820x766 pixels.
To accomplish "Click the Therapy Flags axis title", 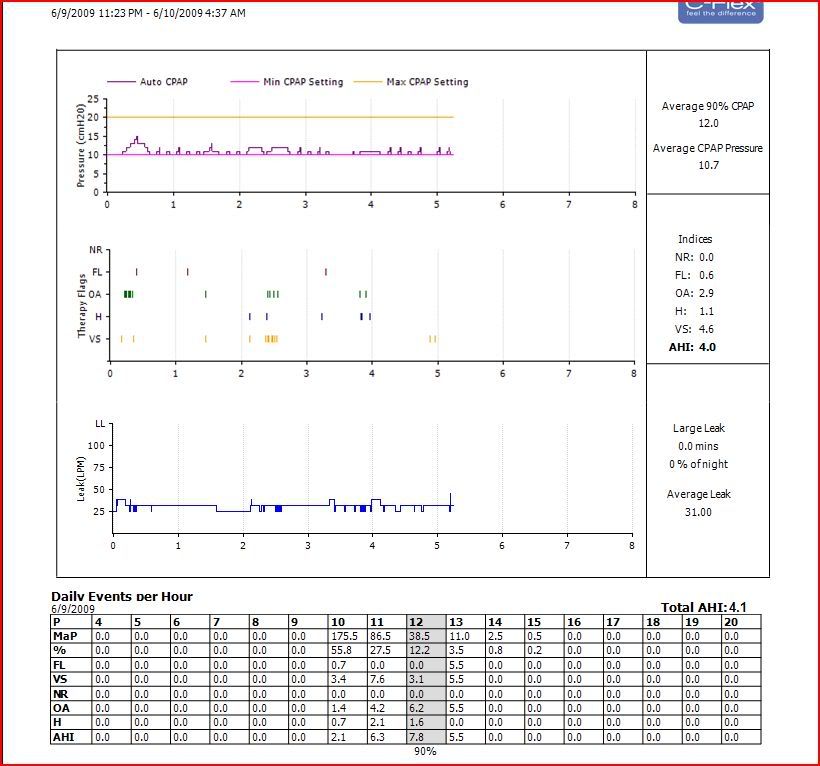I will click(x=82, y=305).
